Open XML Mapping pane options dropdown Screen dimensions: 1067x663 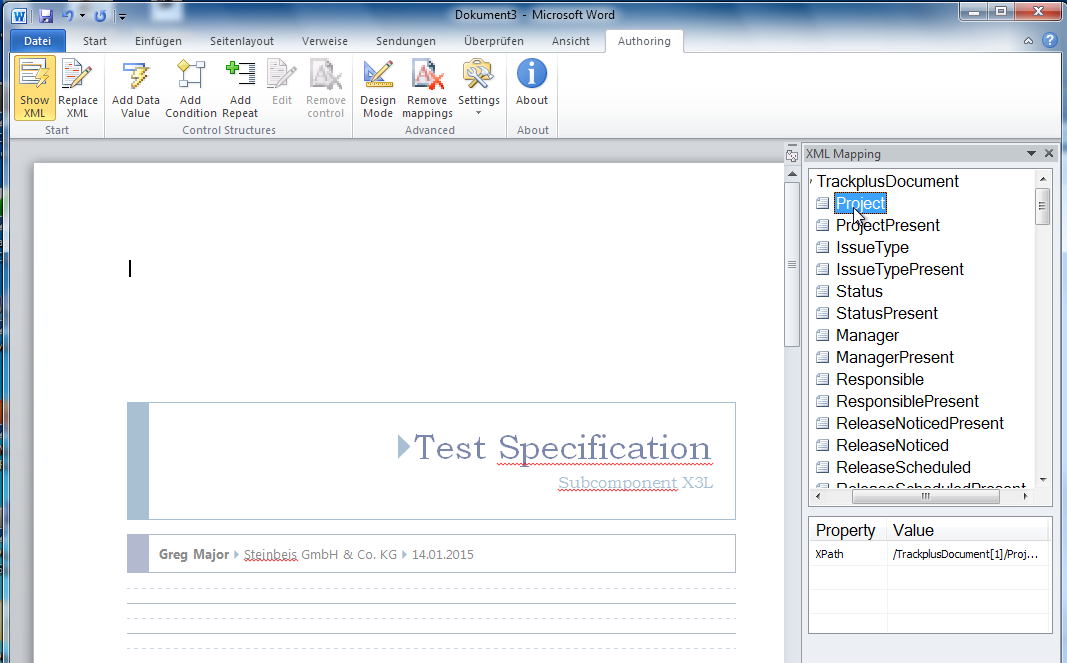[x=1031, y=154]
